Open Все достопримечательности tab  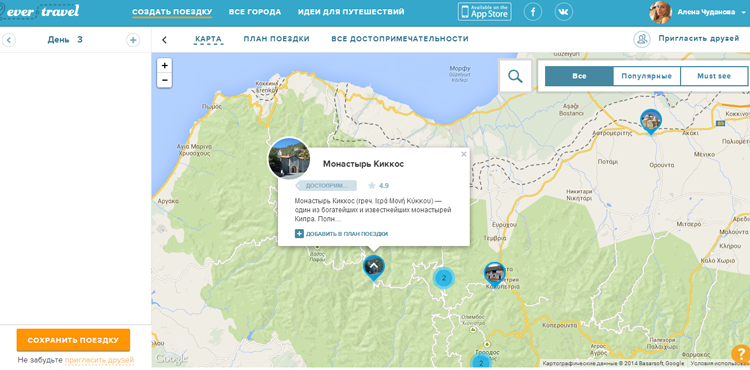(400, 39)
